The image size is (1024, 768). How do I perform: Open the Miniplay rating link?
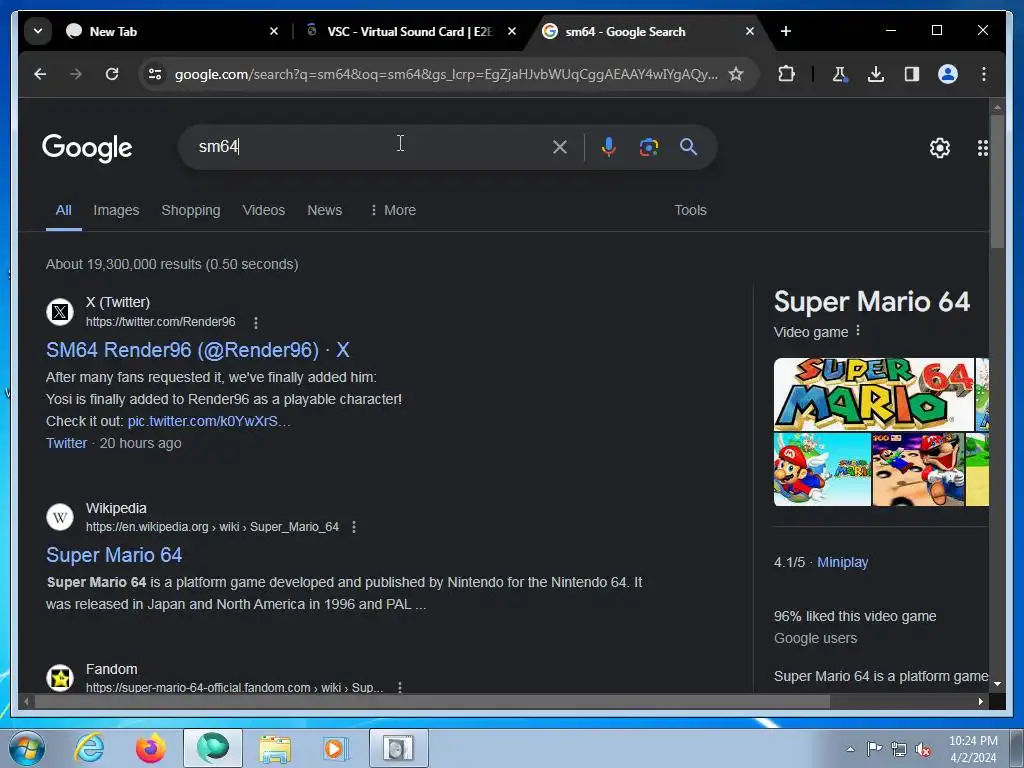[842, 562]
